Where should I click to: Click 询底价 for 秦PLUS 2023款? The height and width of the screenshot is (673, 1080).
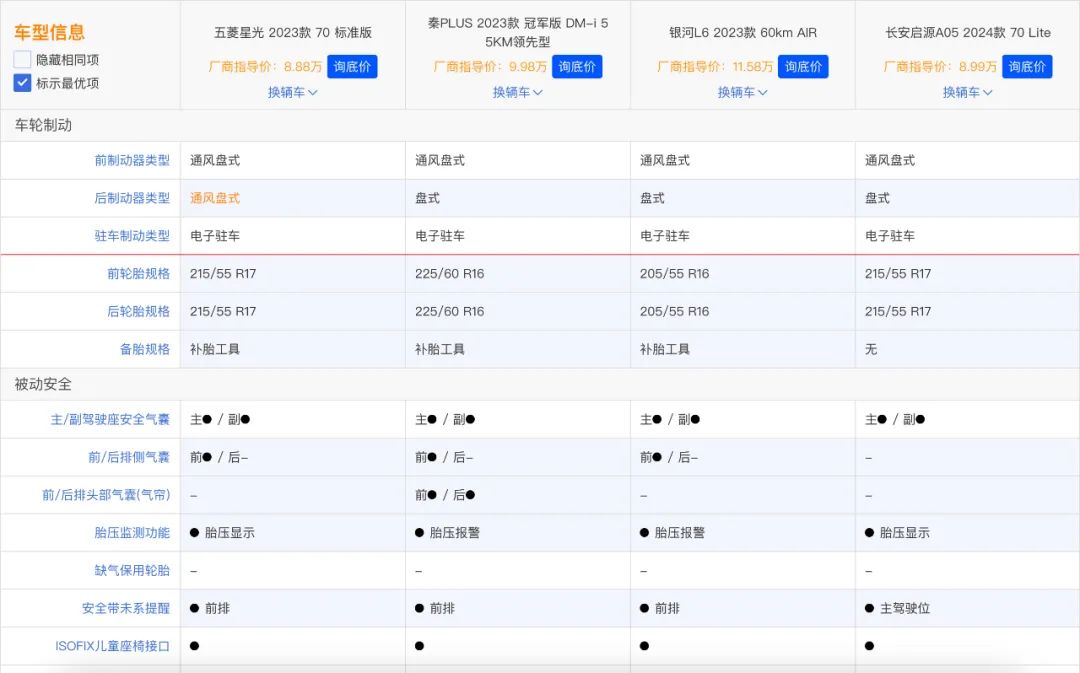(x=577, y=67)
